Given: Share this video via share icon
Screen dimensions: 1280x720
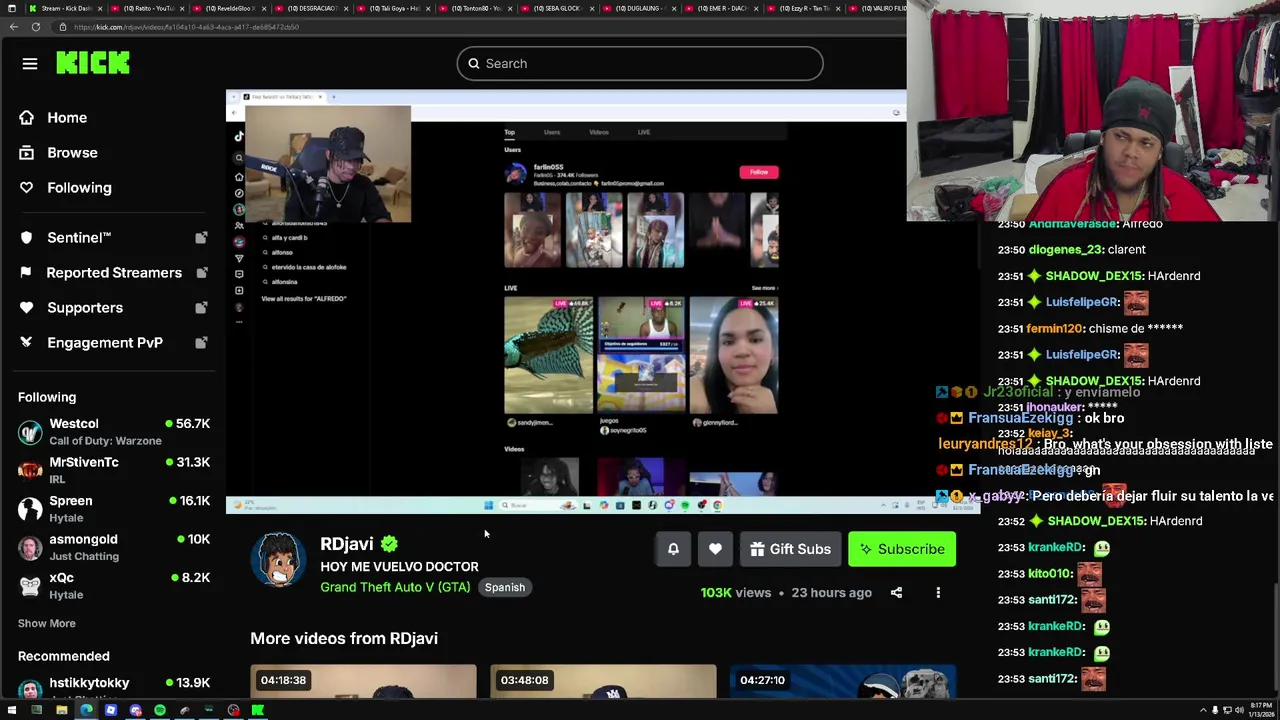Looking at the screenshot, I should point(896,593).
